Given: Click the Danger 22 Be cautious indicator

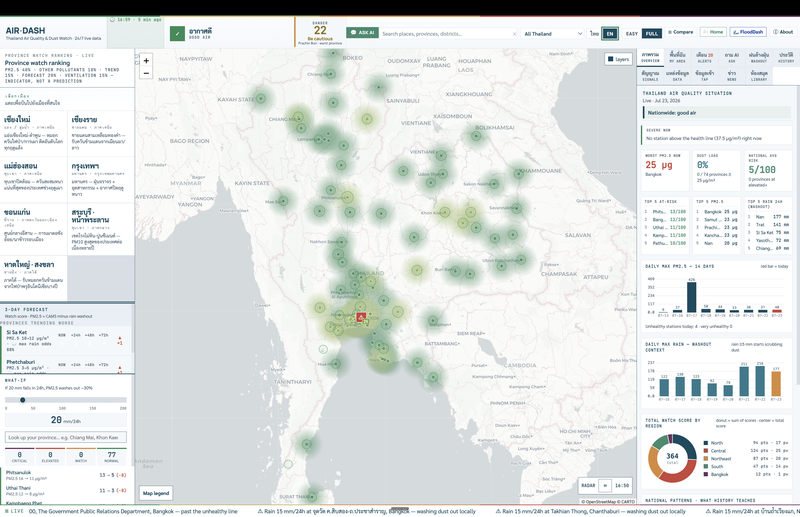Looking at the screenshot, I should [320, 33].
